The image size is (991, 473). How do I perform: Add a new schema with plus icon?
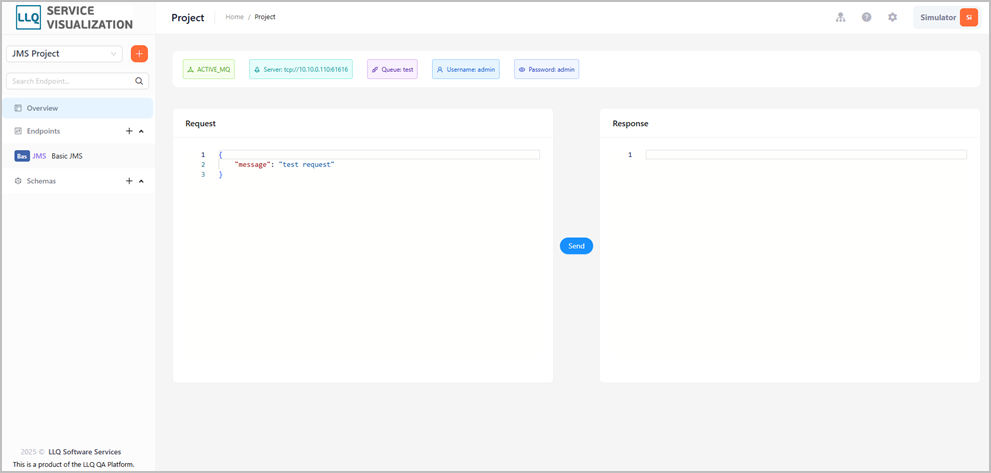[x=129, y=181]
